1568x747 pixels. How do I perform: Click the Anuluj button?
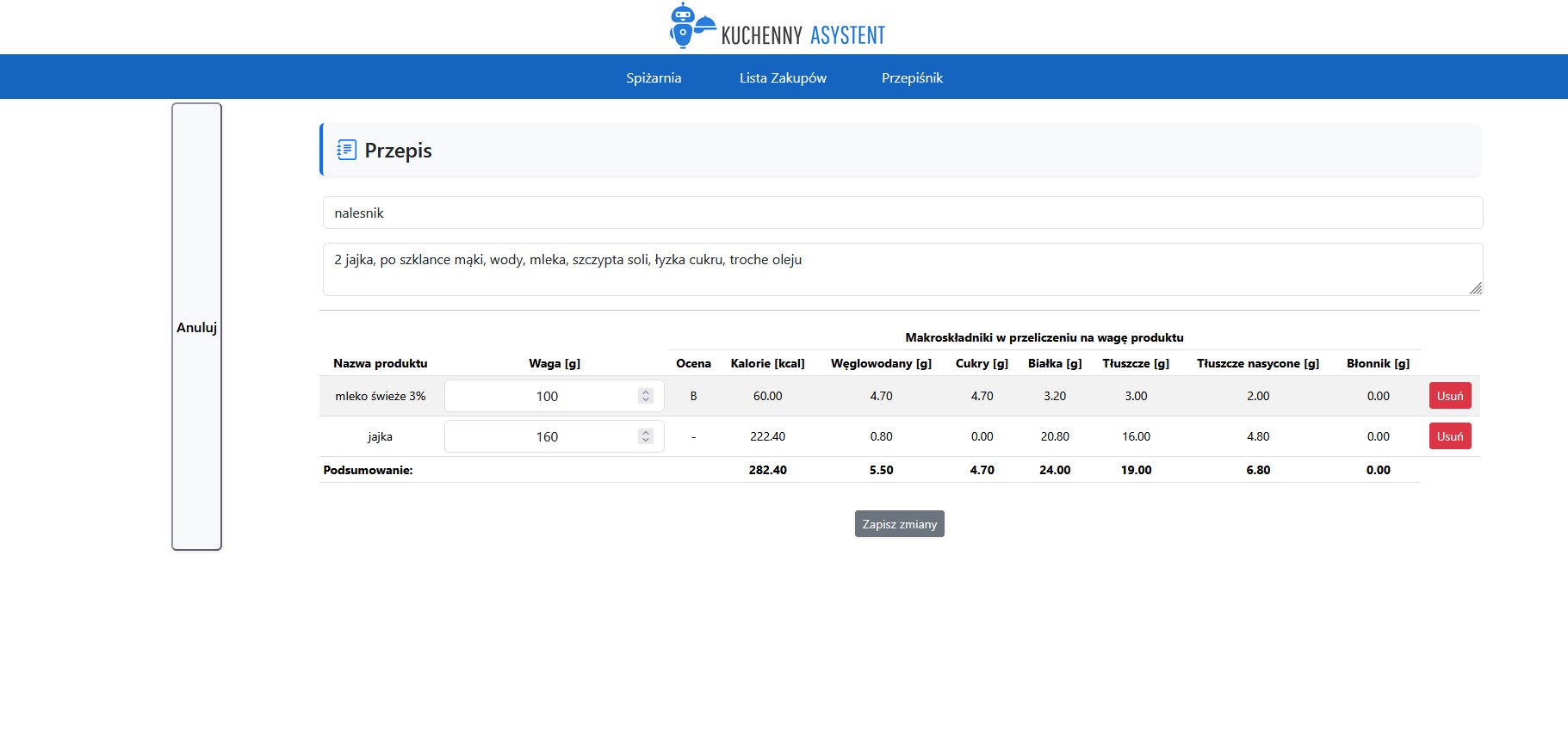(x=196, y=326)
